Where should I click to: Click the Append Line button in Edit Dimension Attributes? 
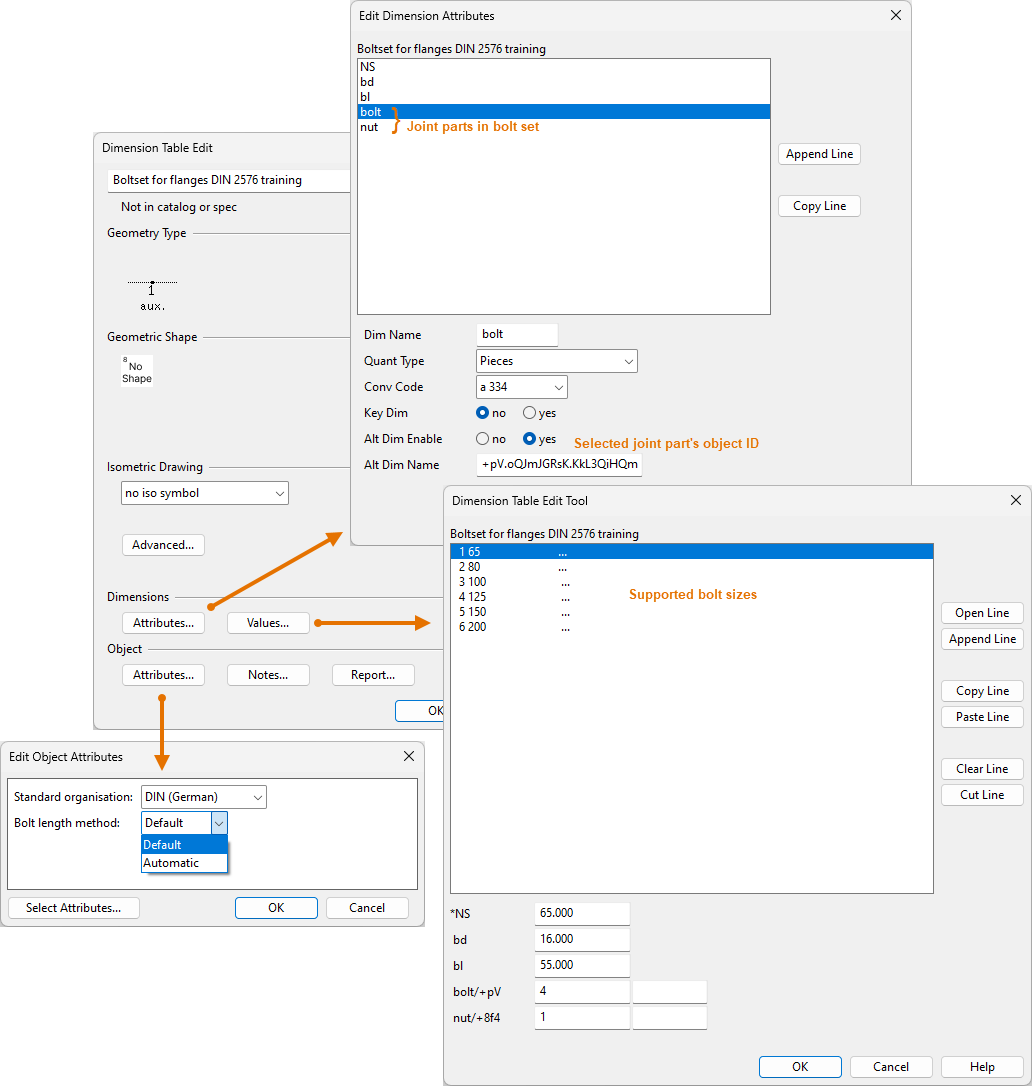click(819, 154)
